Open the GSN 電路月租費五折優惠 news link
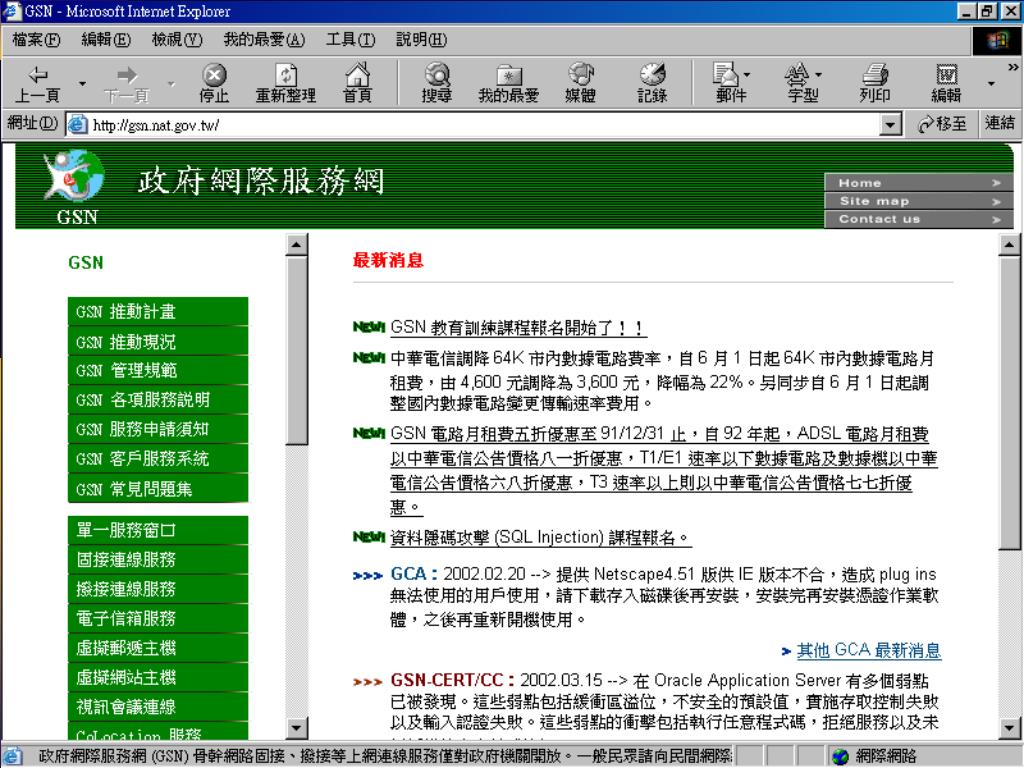This screenshot has width=1024, height=768. click(664, 470)
